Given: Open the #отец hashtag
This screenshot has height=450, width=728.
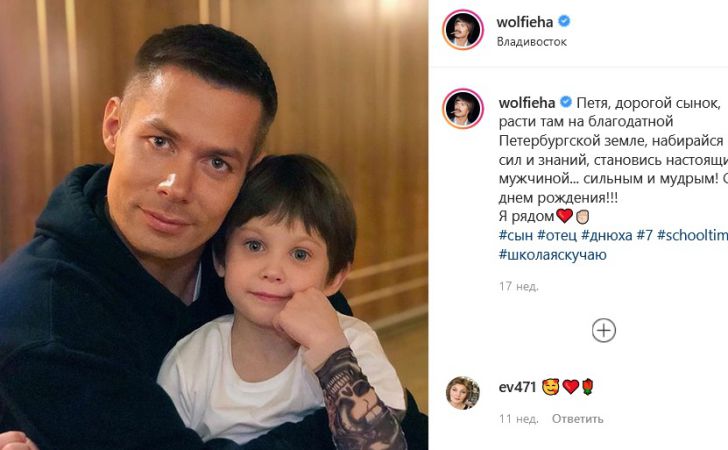Looking at the screenshot, I should click(556, 235).
